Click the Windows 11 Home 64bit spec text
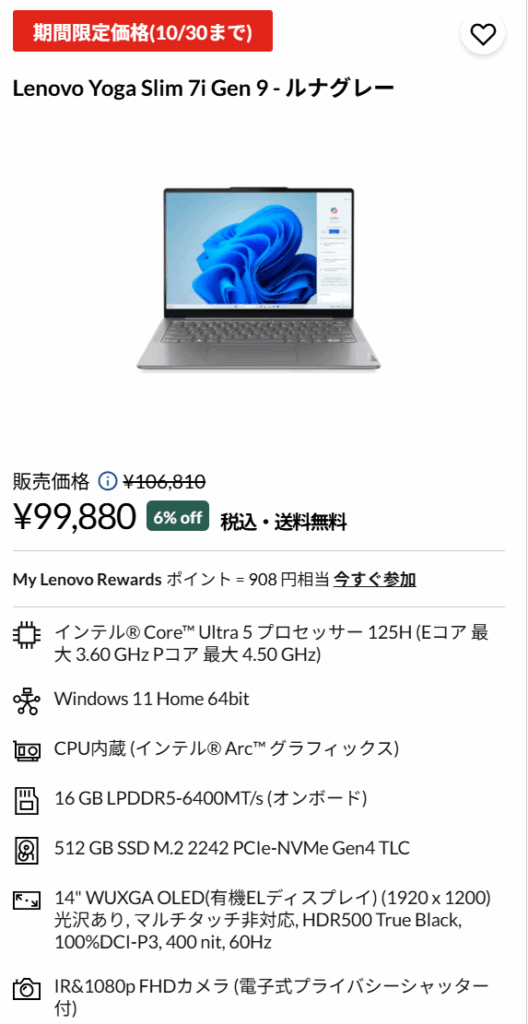Image resolution: width=528 pixels, height=1024 pixels. point(152,699)
